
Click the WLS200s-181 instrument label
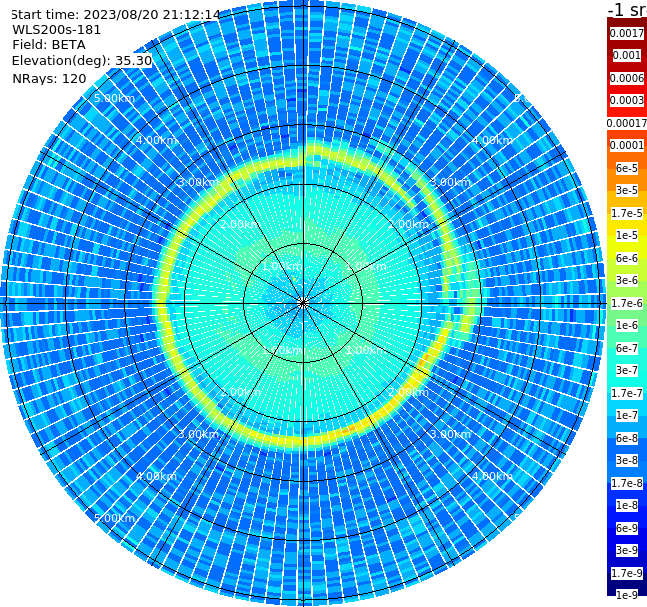click(57, 30)
